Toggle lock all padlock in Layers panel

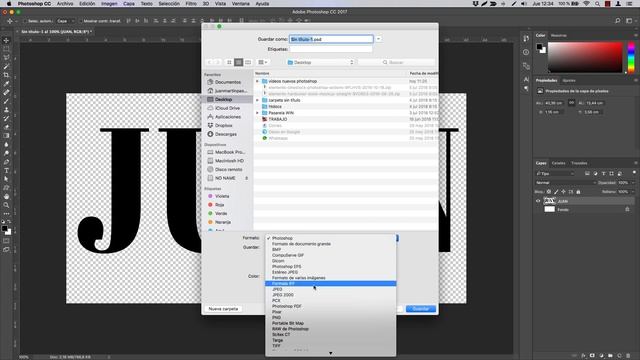click(x=578, y=192)
